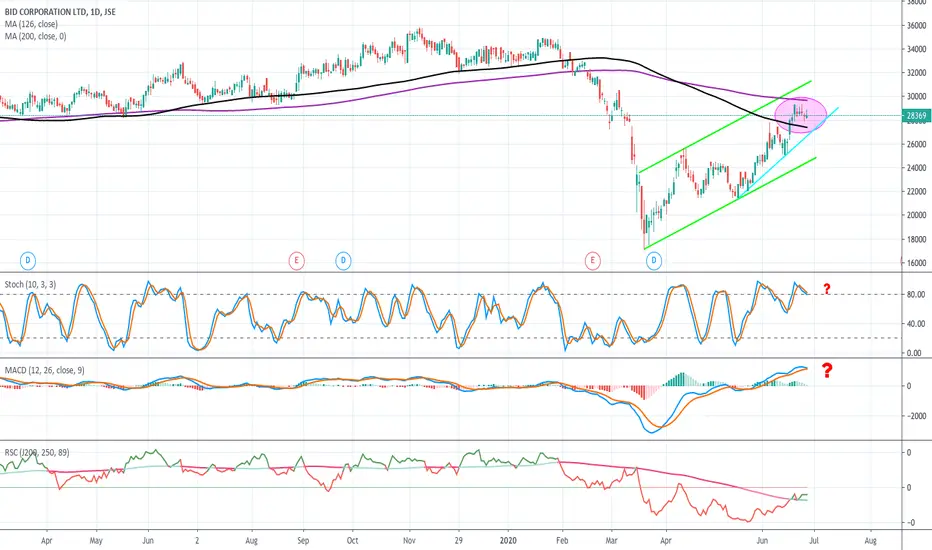The width and height of the screenshot is (932, 550).
Task: Click the 0.00 level on Stoch axis
Action: 916,353
